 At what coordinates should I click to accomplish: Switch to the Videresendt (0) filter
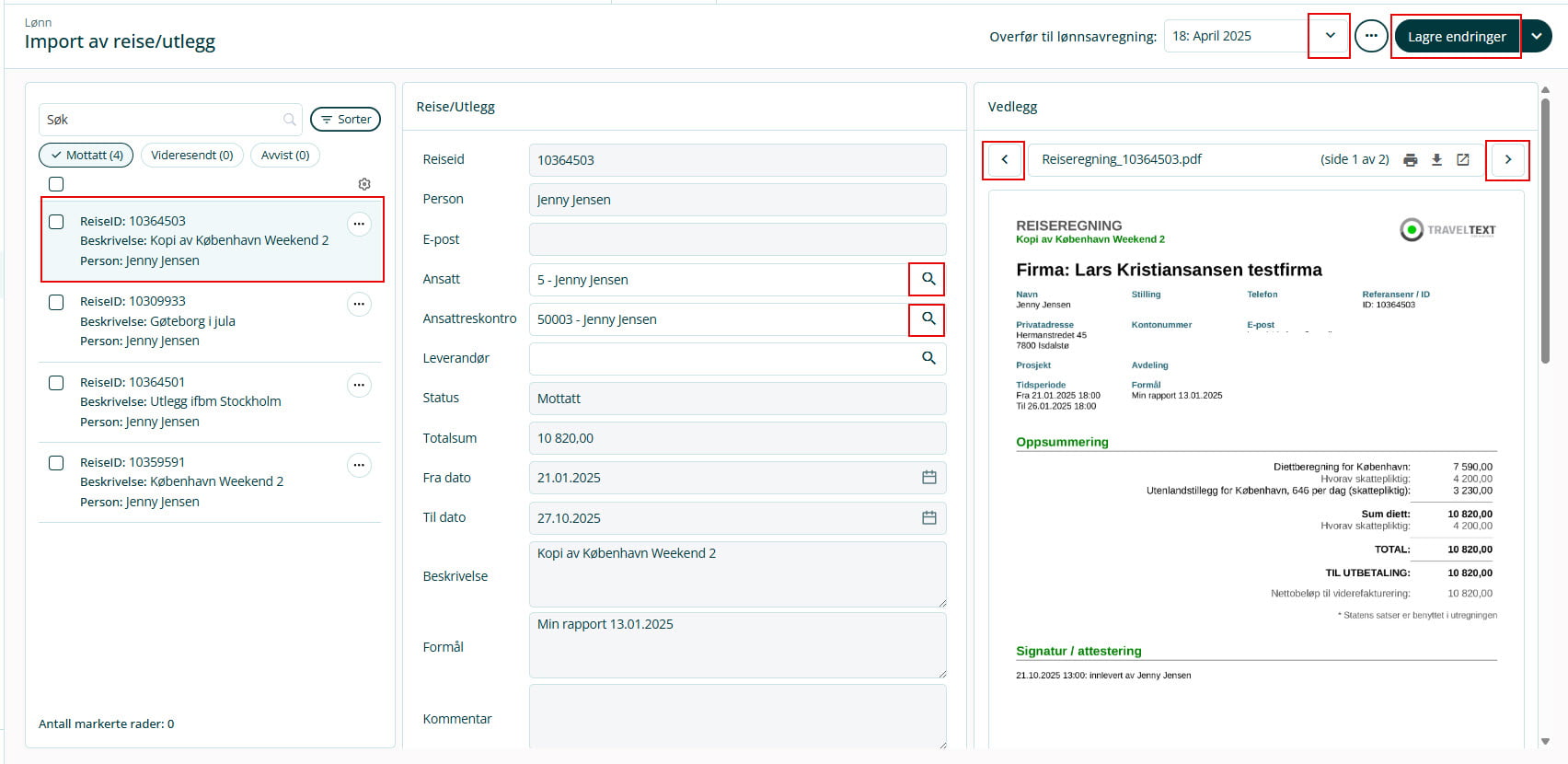pyautogui.click(x=191, y=156)
